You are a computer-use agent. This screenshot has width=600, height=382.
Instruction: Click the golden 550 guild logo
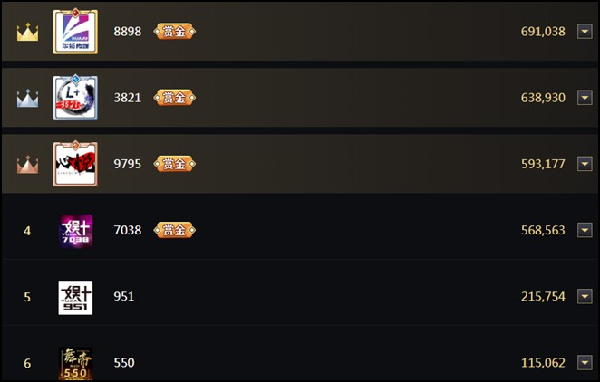tap(75, 364)
